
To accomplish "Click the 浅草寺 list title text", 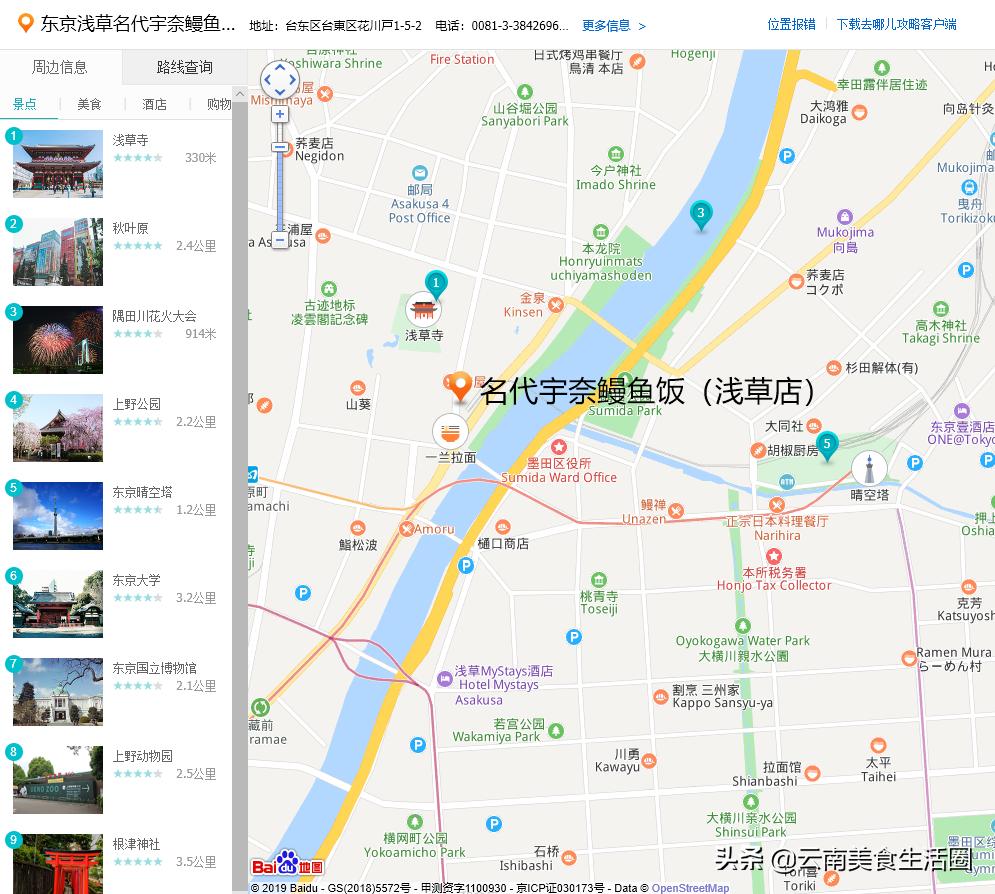I will [130, 140].
